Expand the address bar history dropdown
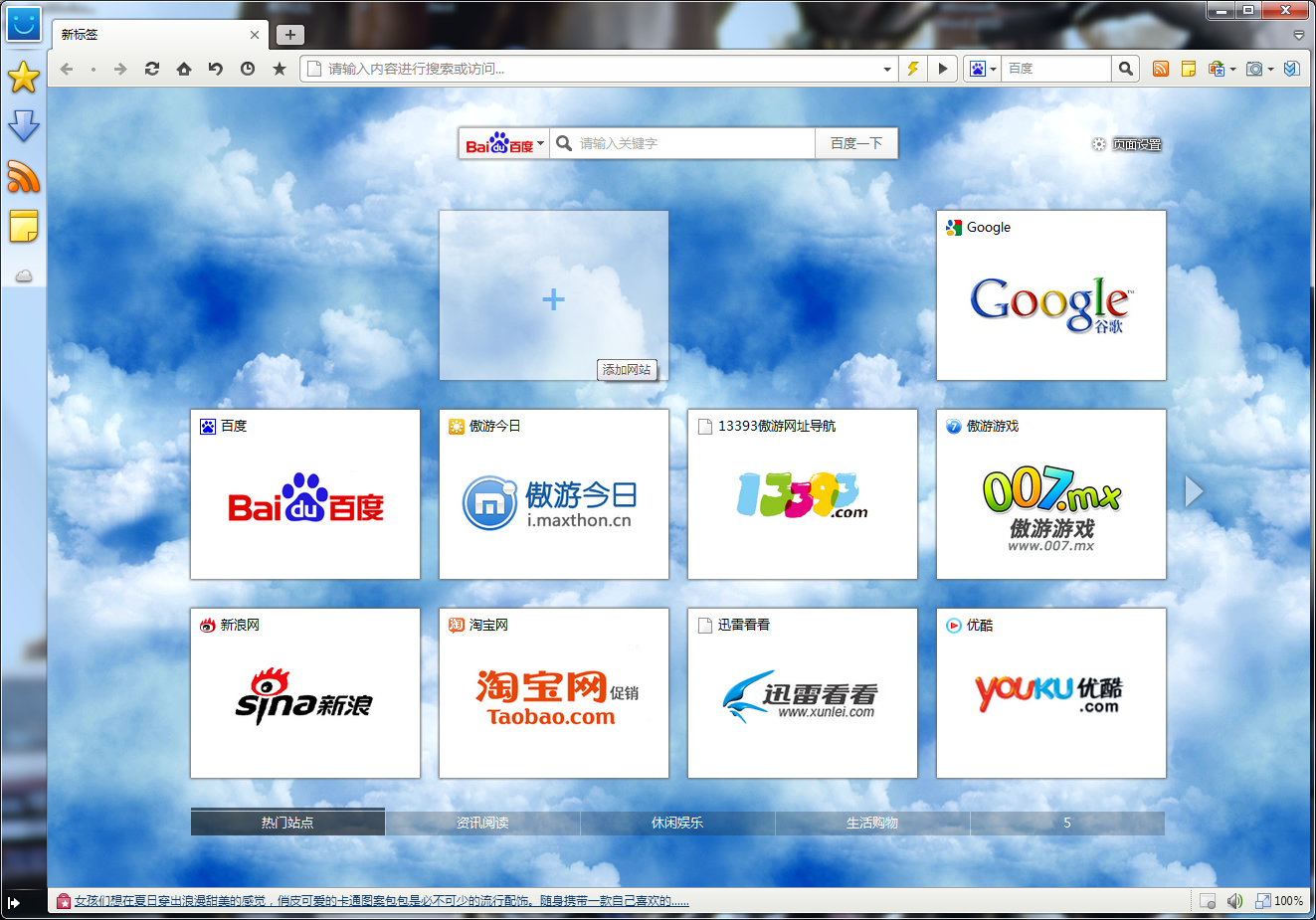The height and width of the screenshot is (920, 1316). [887, 70]
